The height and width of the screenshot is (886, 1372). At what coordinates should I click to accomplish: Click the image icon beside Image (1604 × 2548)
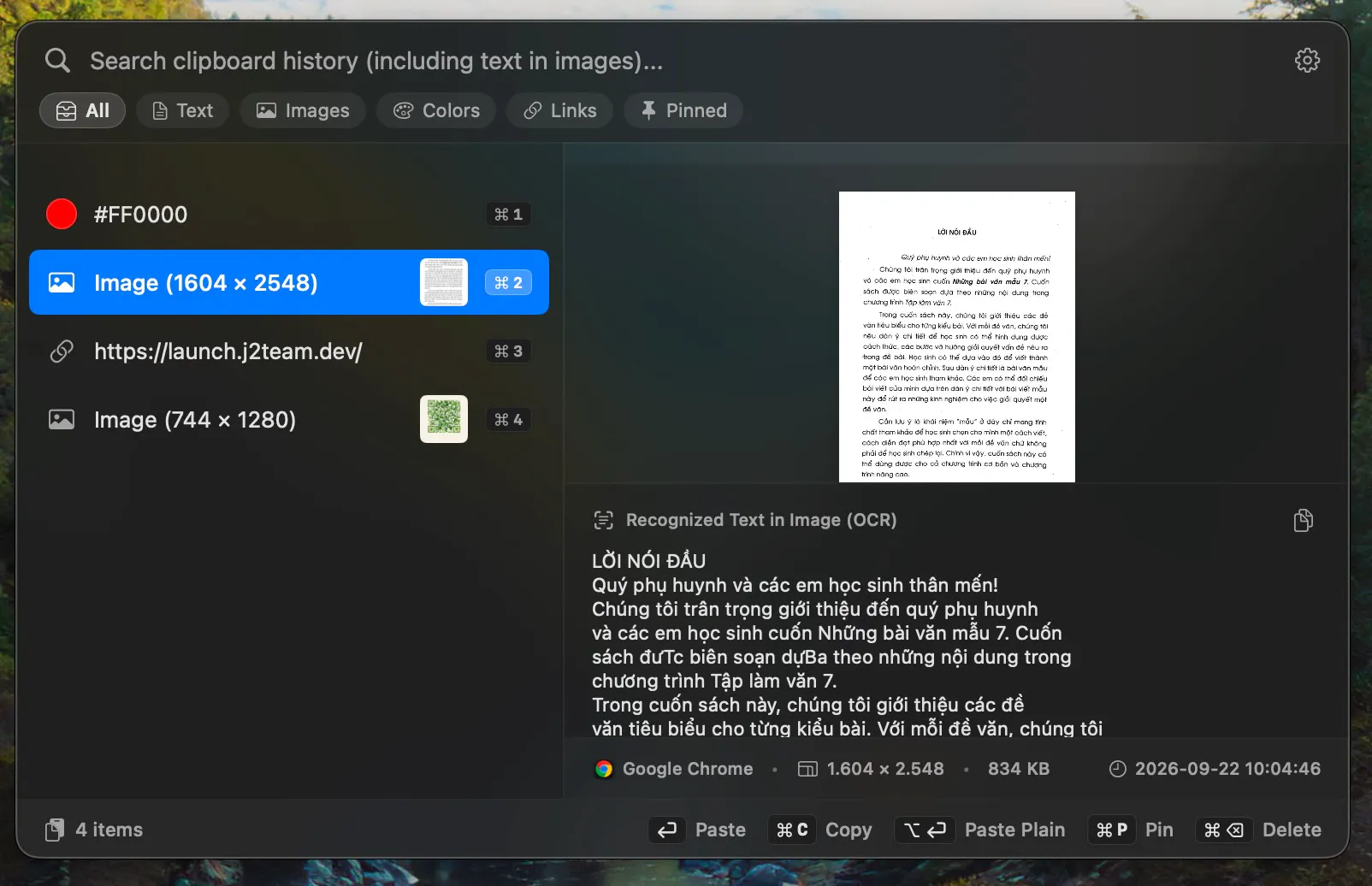62,282
